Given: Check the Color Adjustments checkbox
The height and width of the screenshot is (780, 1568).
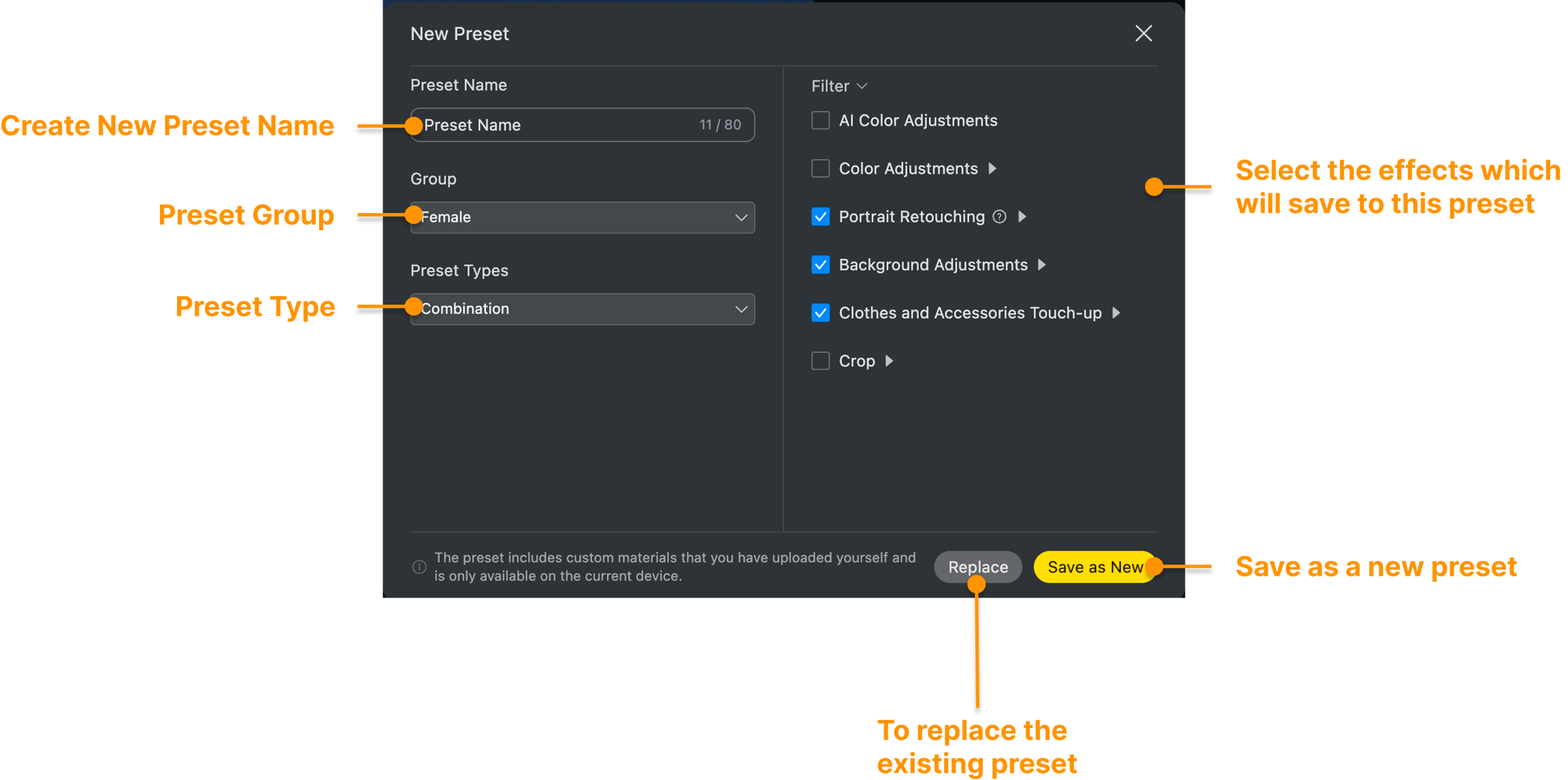Looking at the screenshot, I should [x=821, y=169].
